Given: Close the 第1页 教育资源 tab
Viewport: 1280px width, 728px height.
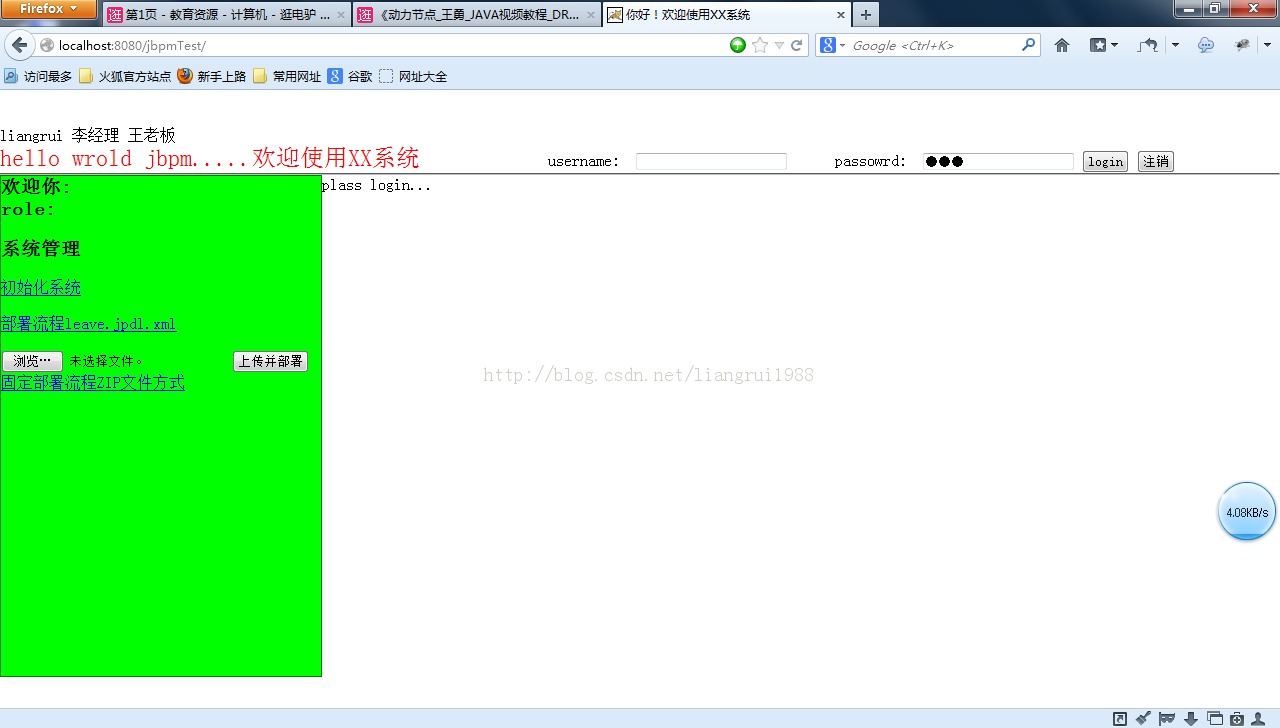Looking at the screenshot, I should pyautogui.click(x=340, y=15).
